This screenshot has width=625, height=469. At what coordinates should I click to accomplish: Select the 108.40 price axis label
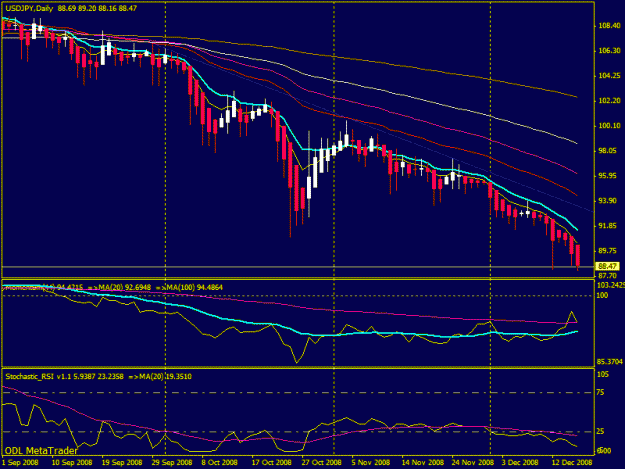[609, 26]
